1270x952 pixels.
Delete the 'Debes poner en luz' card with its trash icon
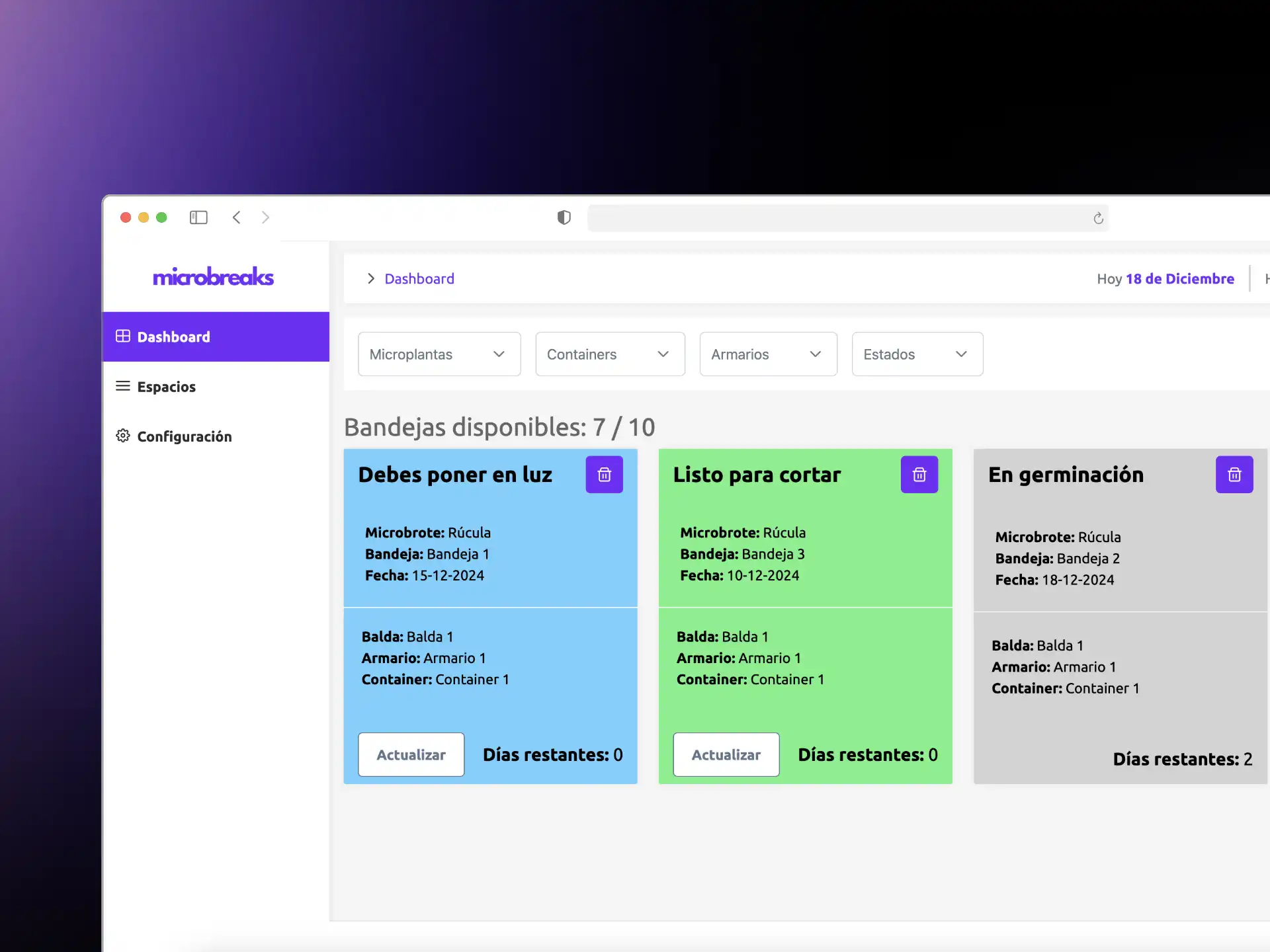pyautogui.click(x=604, y=475)
